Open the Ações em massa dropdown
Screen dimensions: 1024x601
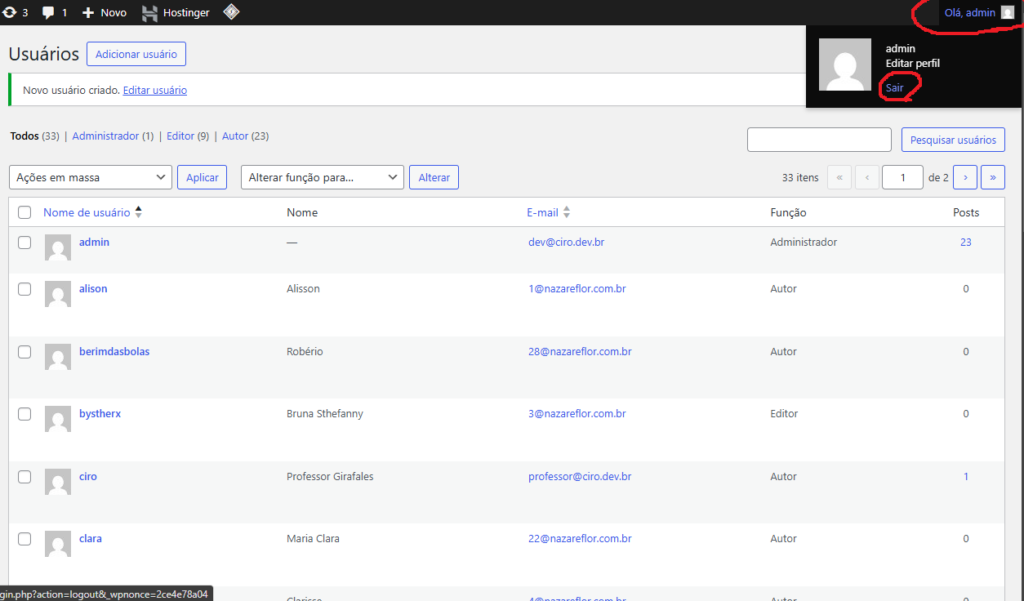pyautogui.click(x=90, y=177)
